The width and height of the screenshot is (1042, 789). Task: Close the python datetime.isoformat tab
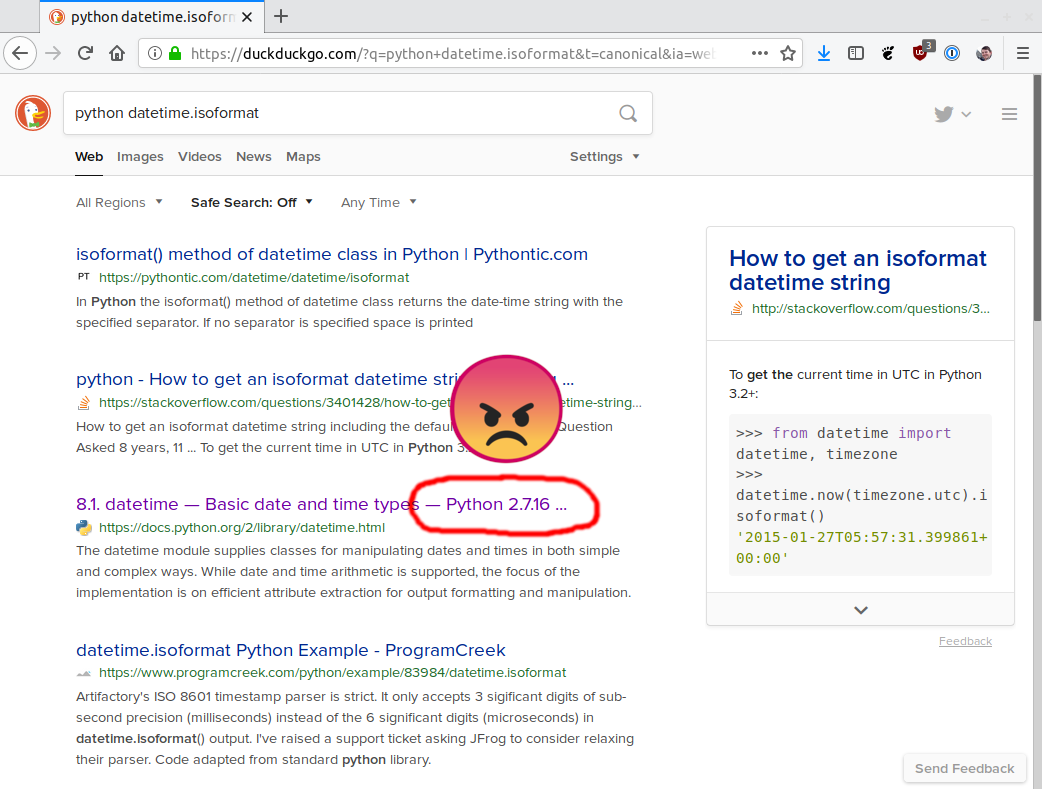247,17
